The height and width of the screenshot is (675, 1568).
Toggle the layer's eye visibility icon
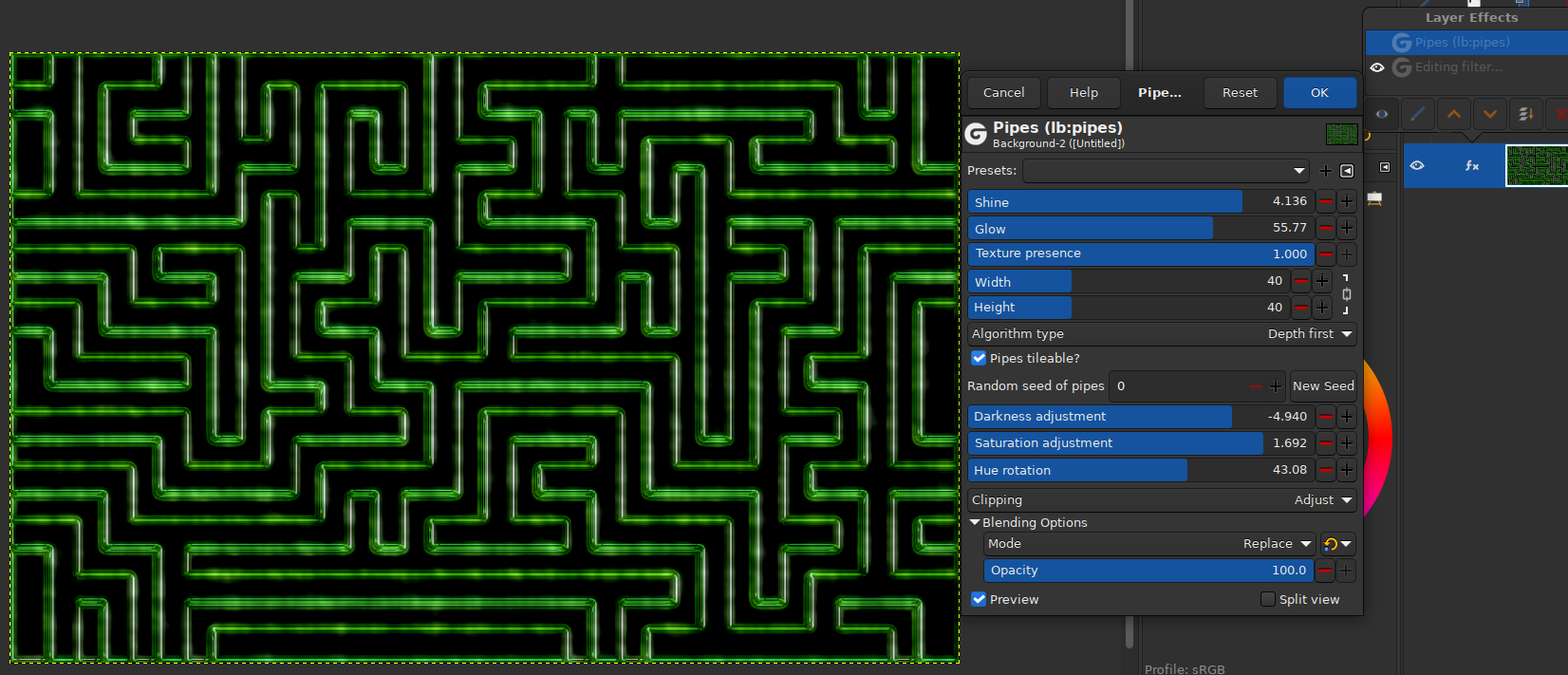[1417, 166]
